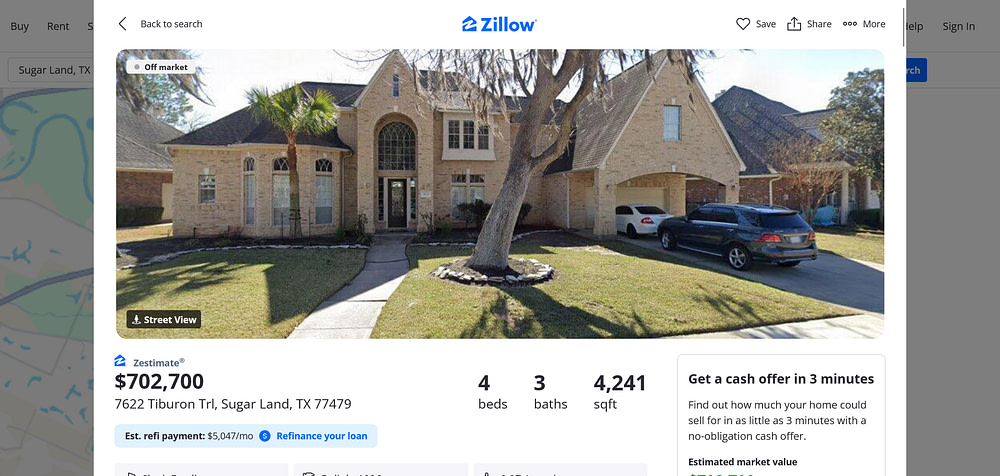1000x476 pixels.
Task: Click the Share upload icon
Action: pos(794,24)
